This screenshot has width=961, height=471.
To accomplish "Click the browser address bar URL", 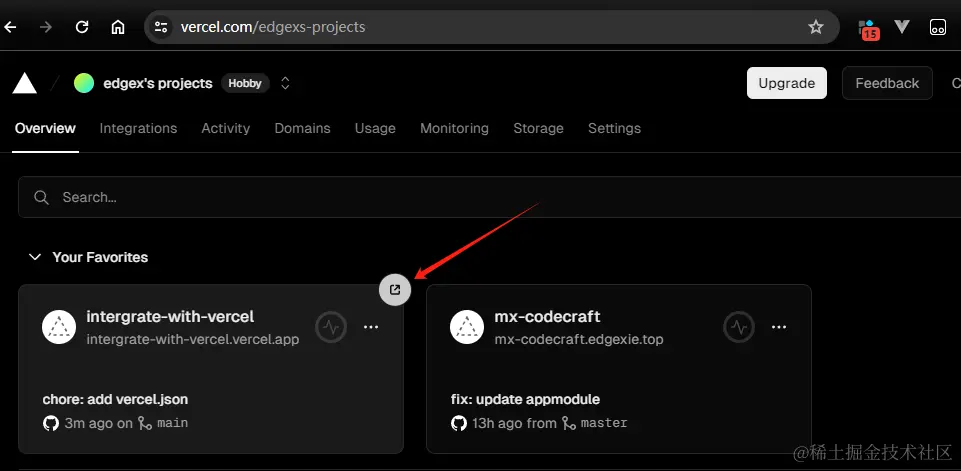I will click(273, 27).
